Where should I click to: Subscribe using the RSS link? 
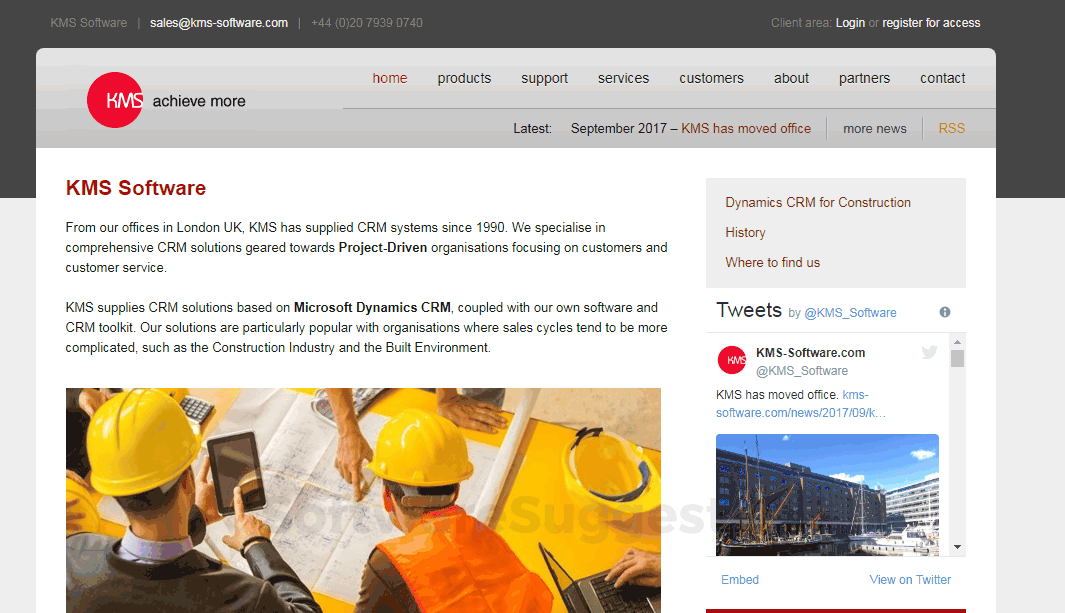[951, 128]
